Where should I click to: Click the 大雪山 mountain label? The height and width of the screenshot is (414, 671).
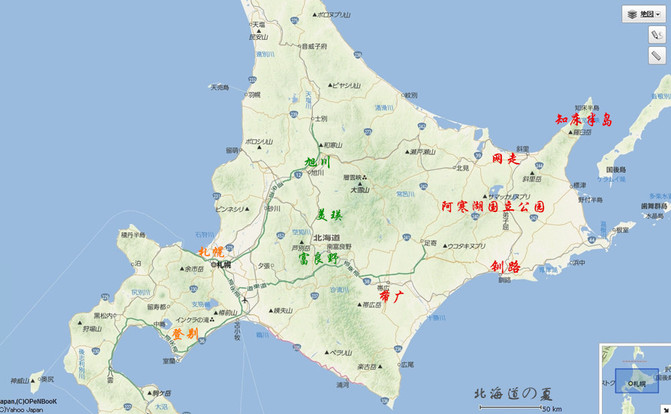click(x=360, y=190)
